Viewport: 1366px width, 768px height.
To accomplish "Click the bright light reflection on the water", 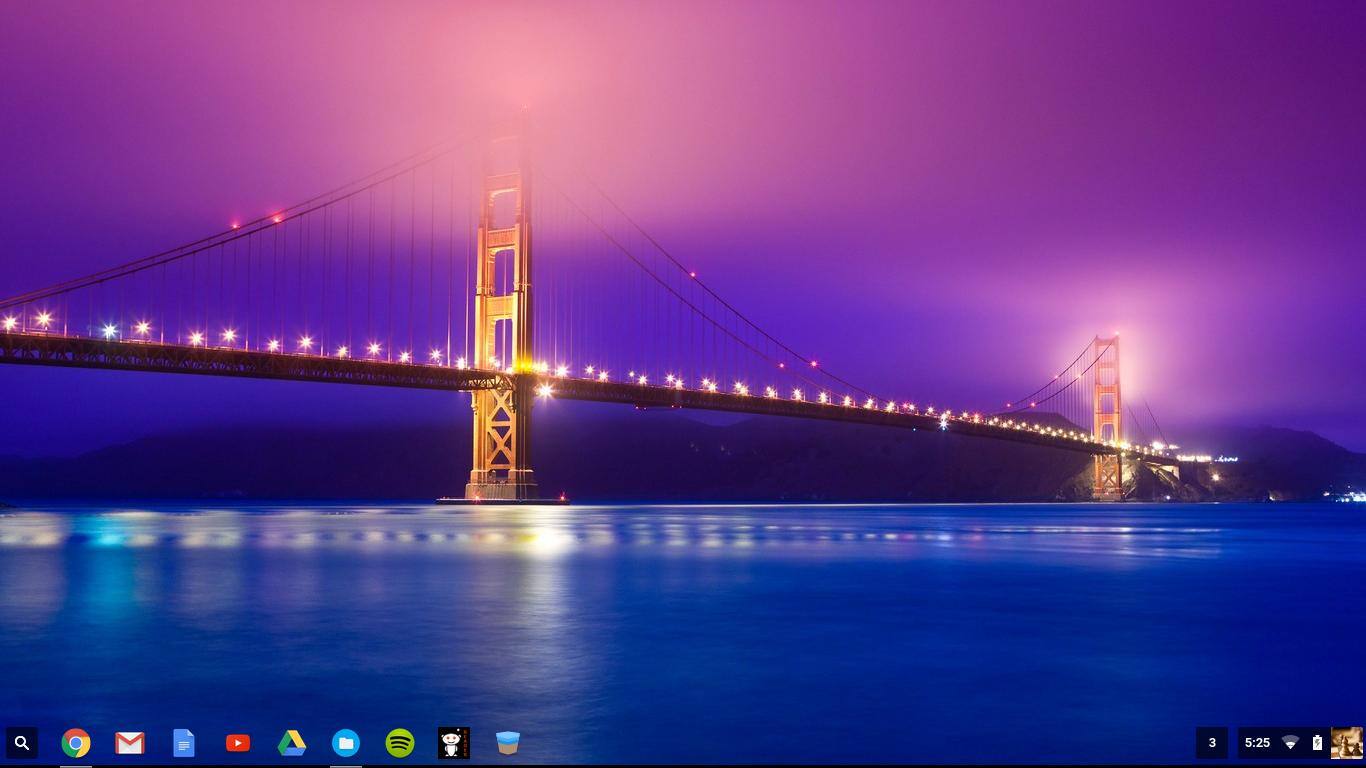I will tap(548, 540).
